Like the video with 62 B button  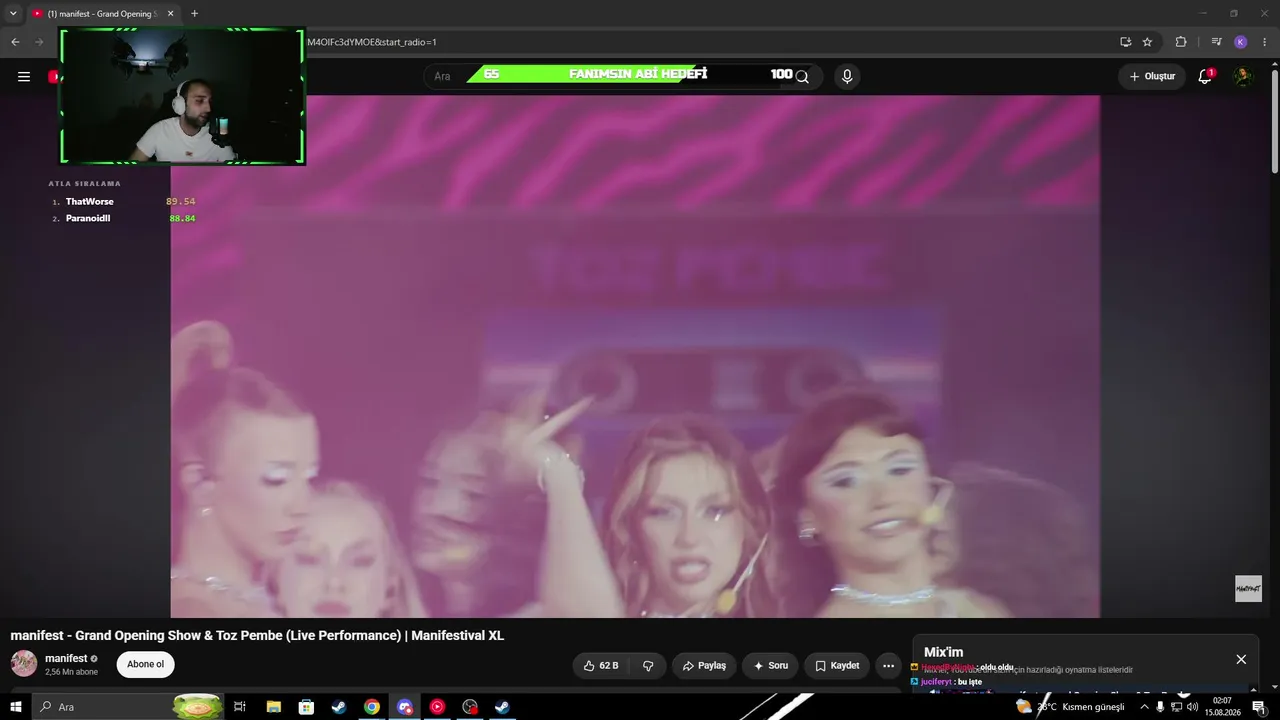[600, 665]
